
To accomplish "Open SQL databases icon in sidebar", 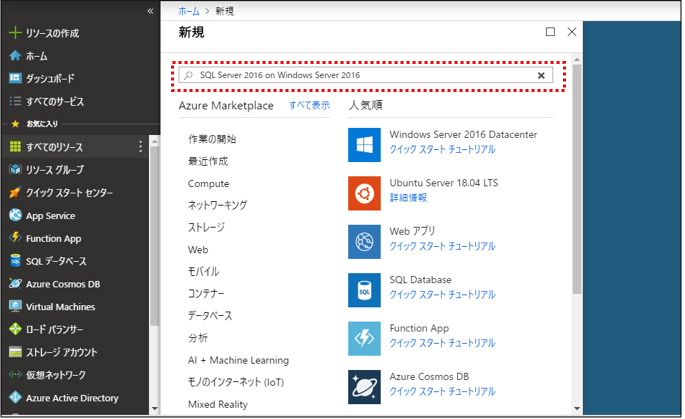I will pyautogui.click(x=15, y=261).
